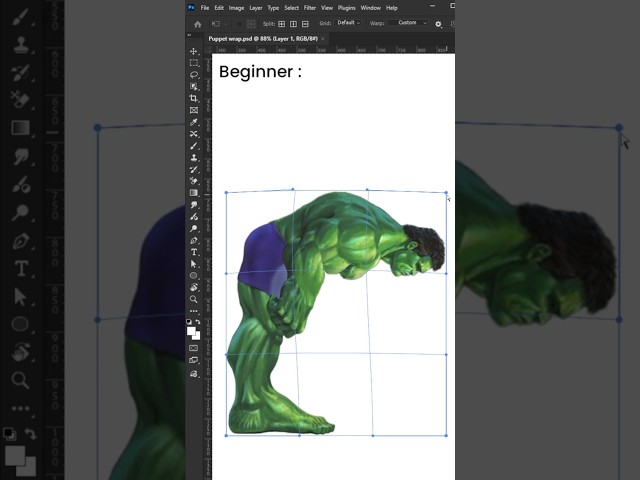
Task: Select the Path Selection tool
Action: [193, 264]
